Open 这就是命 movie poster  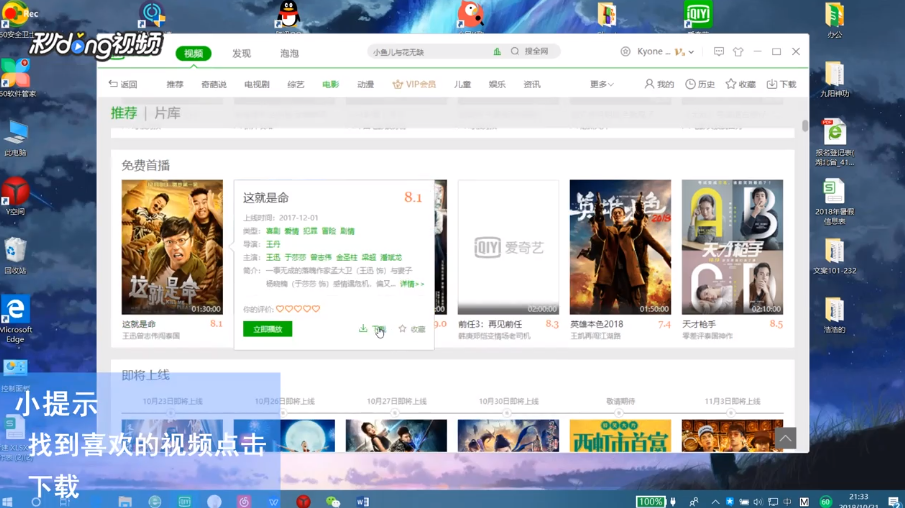coord(172,247)
